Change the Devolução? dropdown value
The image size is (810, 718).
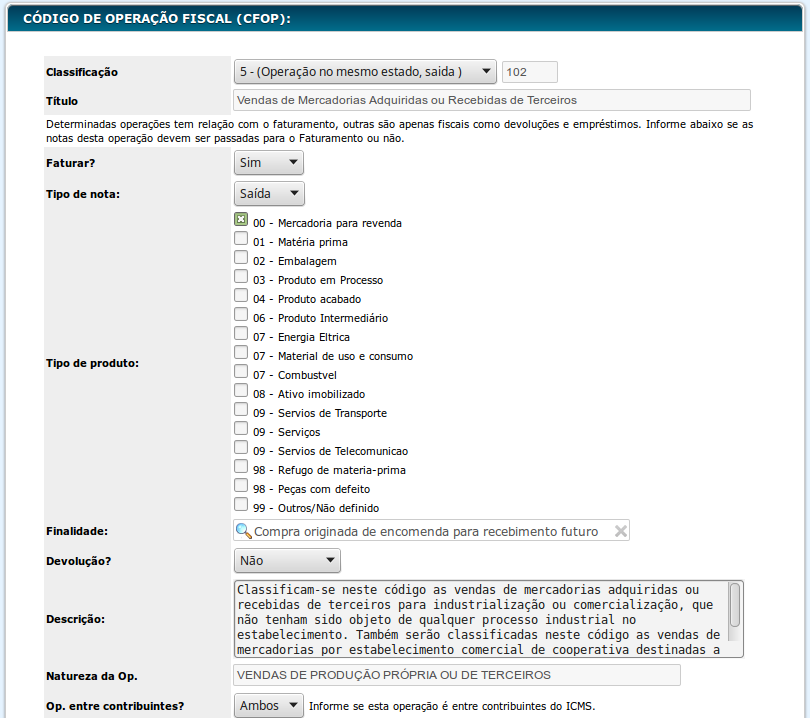click(287, 561)
